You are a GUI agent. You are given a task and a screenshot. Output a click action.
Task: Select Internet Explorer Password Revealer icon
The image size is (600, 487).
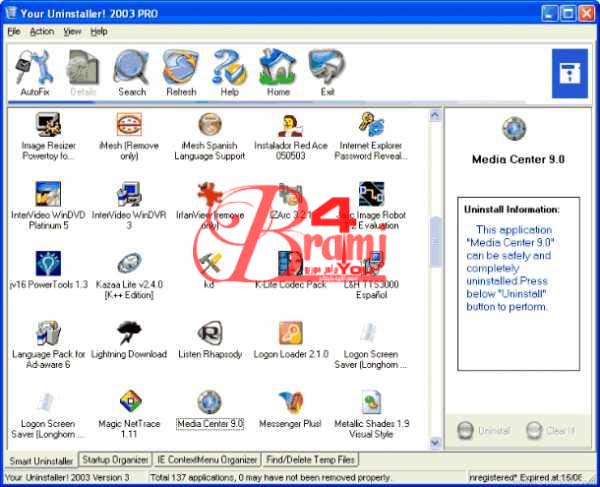[x=371, y=124]
